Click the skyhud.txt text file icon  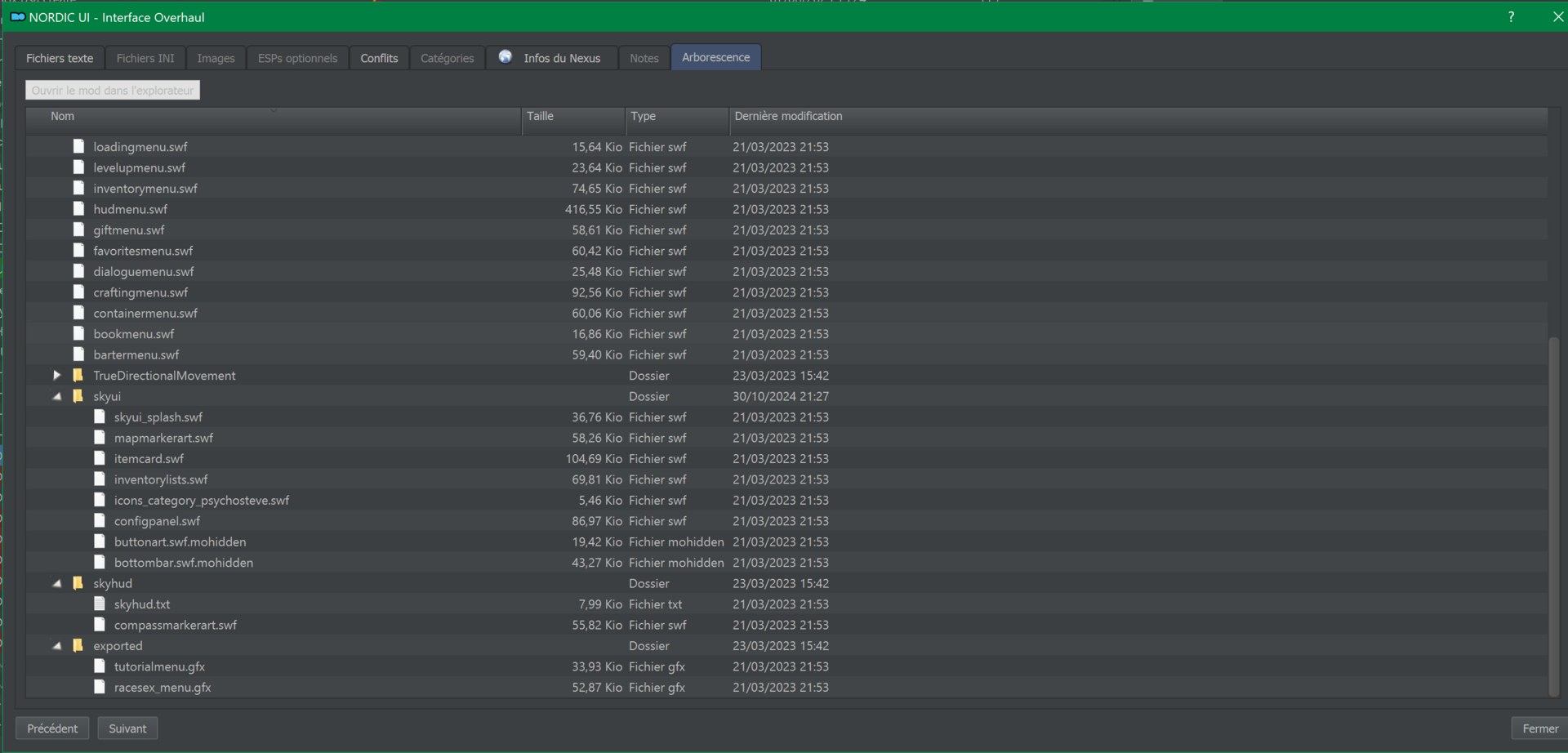(x=100, y=604)
